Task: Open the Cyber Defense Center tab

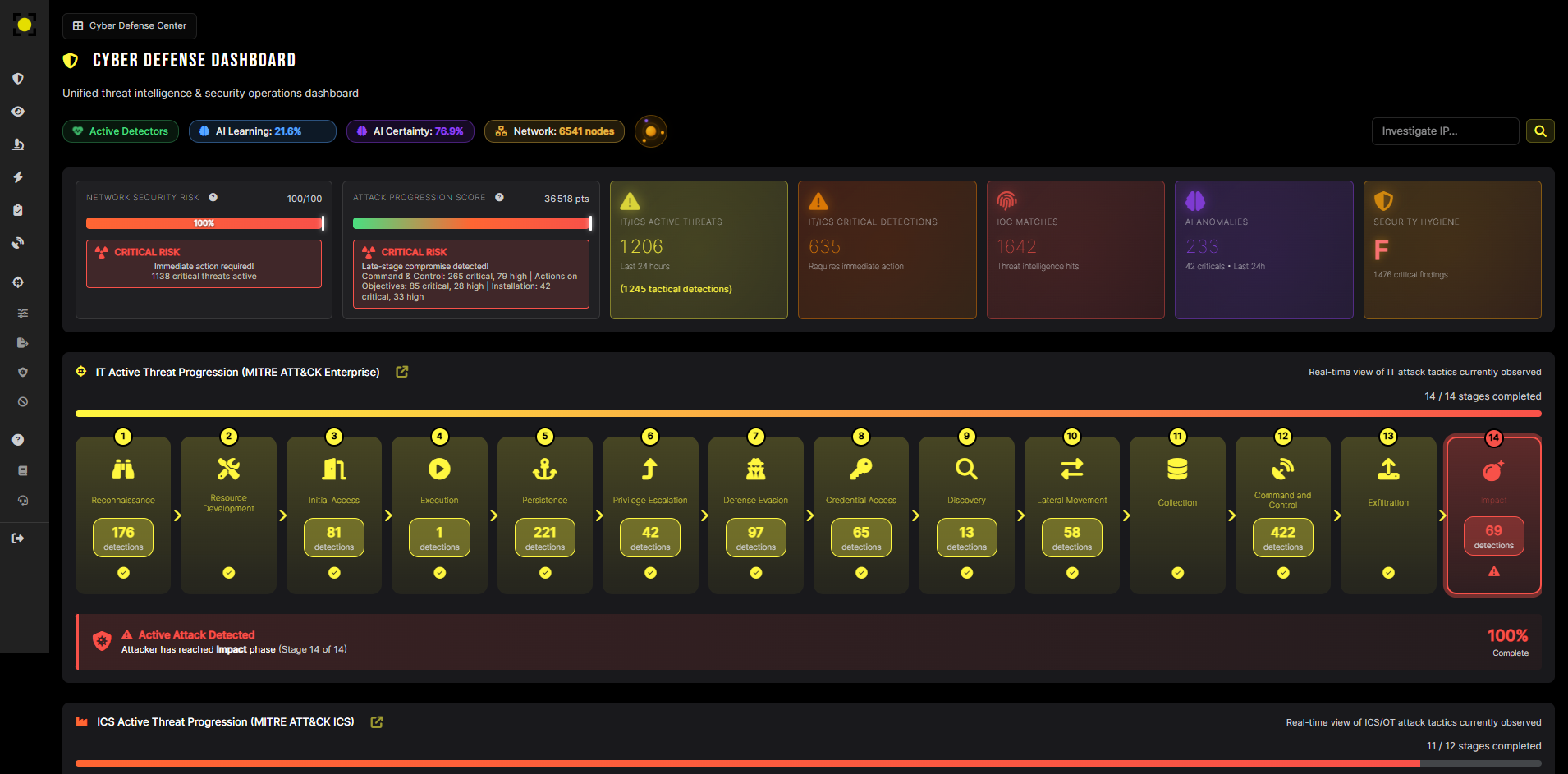Action: point(130,26)
